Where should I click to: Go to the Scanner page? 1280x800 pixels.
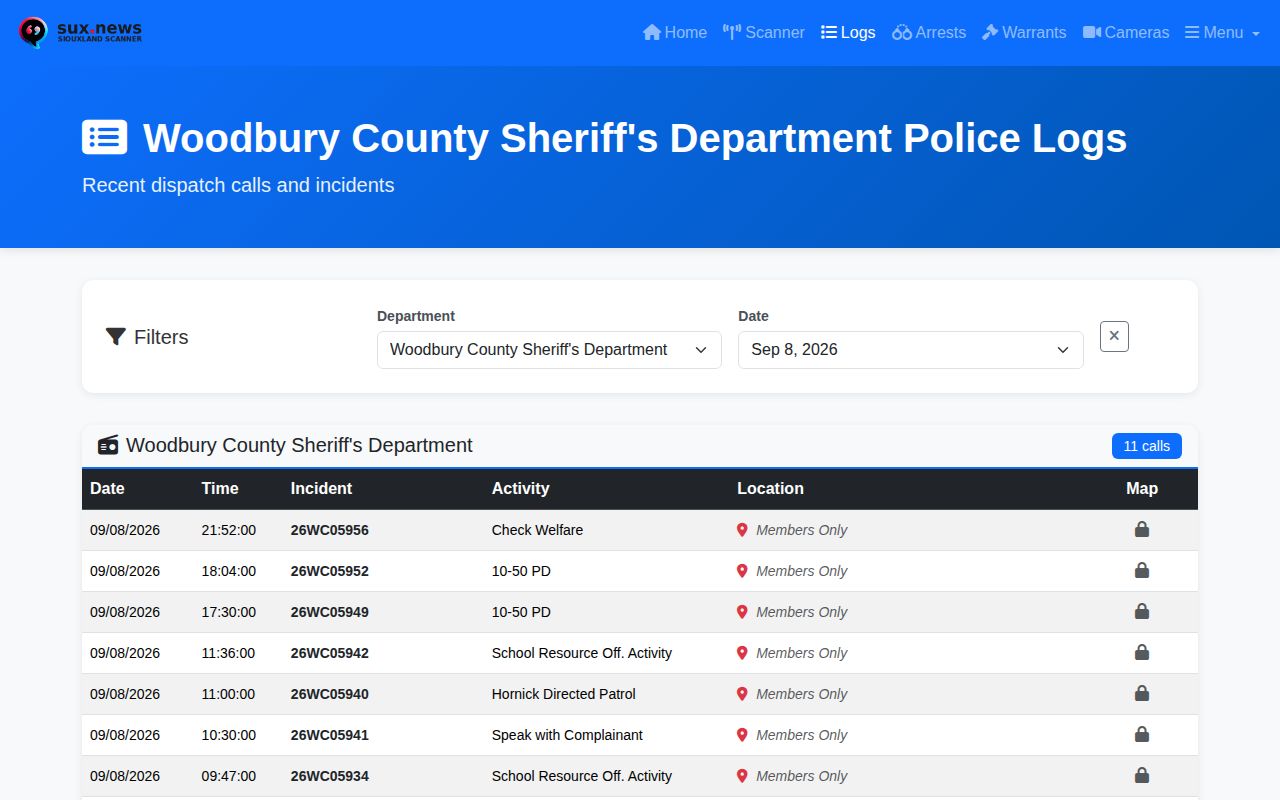point(764,33)
